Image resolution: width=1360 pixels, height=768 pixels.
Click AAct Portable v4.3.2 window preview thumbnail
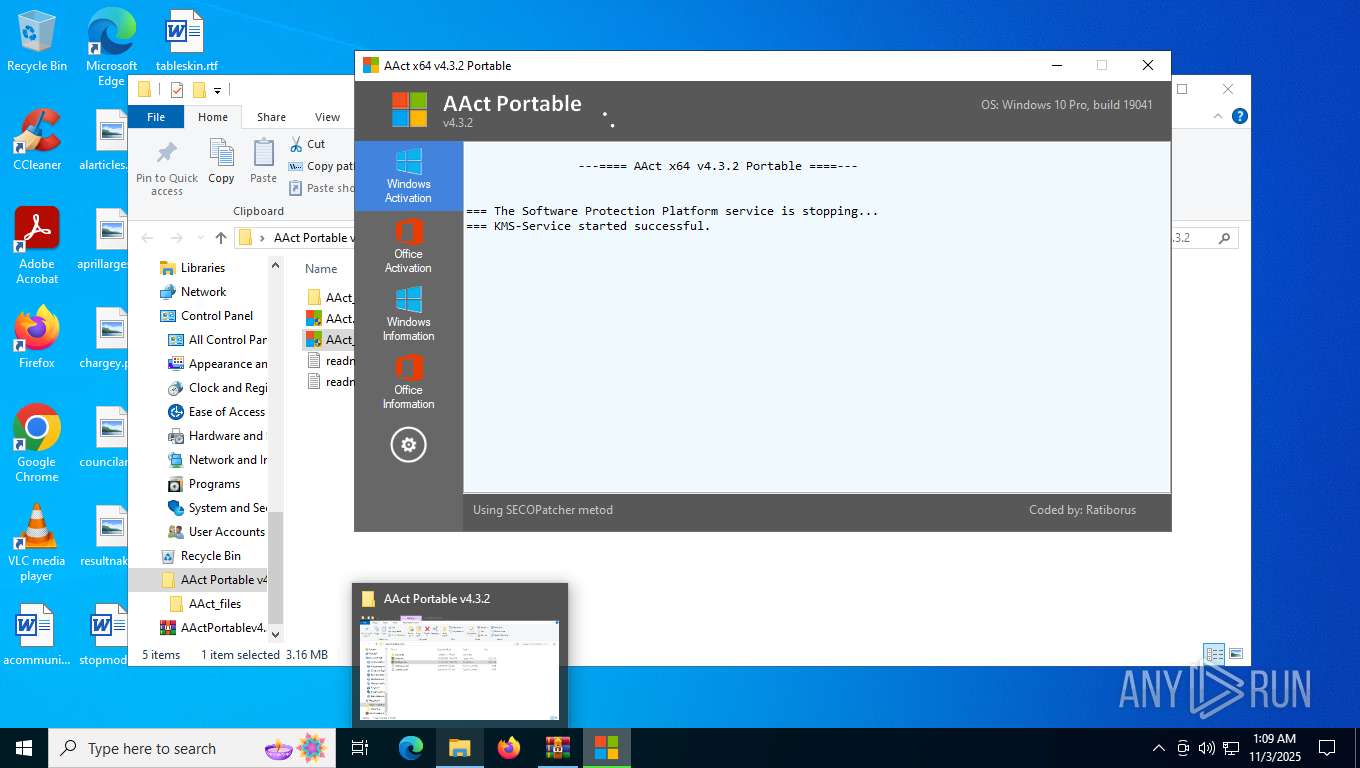pos(460,655)
